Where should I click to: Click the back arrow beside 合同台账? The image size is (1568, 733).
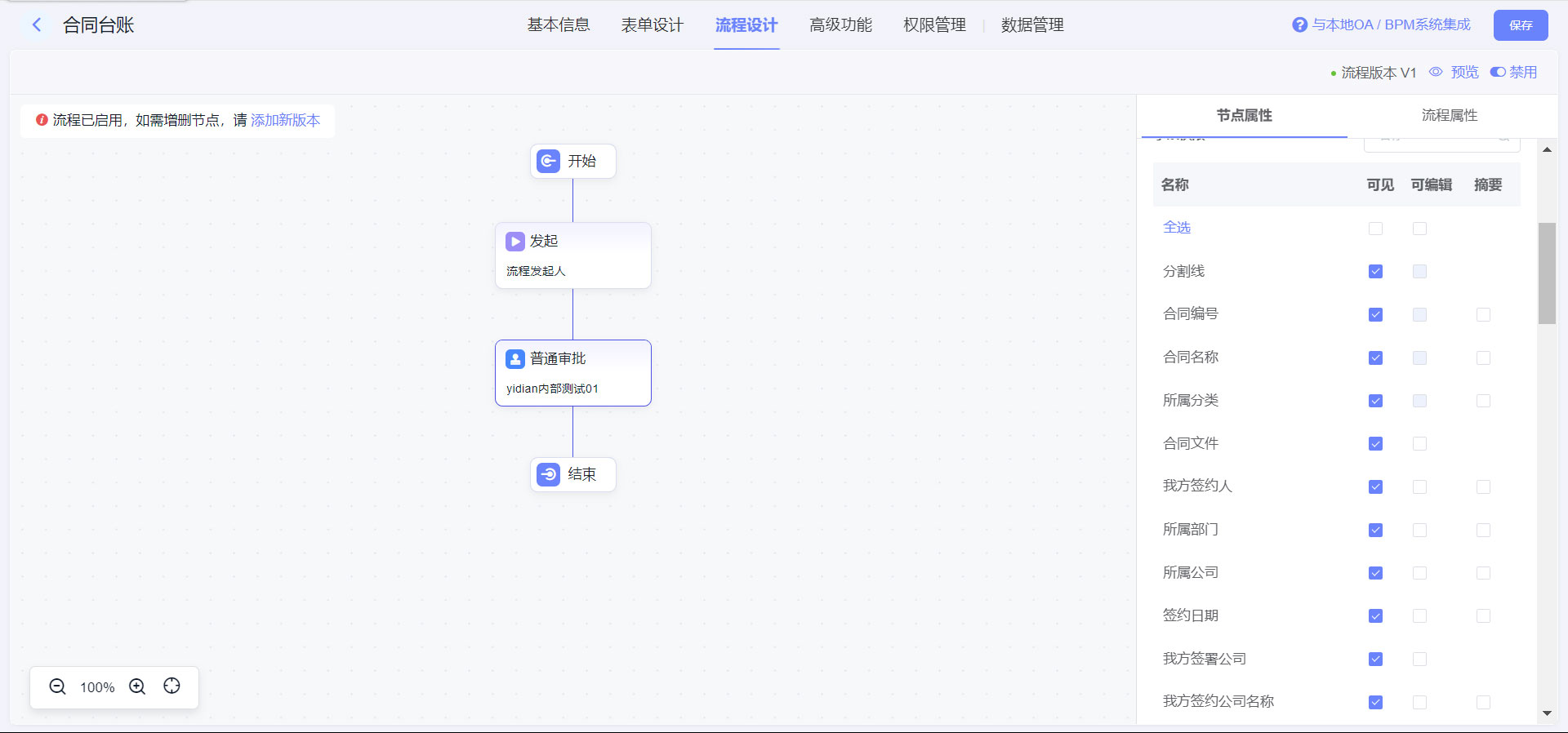[x=37, y=24]
